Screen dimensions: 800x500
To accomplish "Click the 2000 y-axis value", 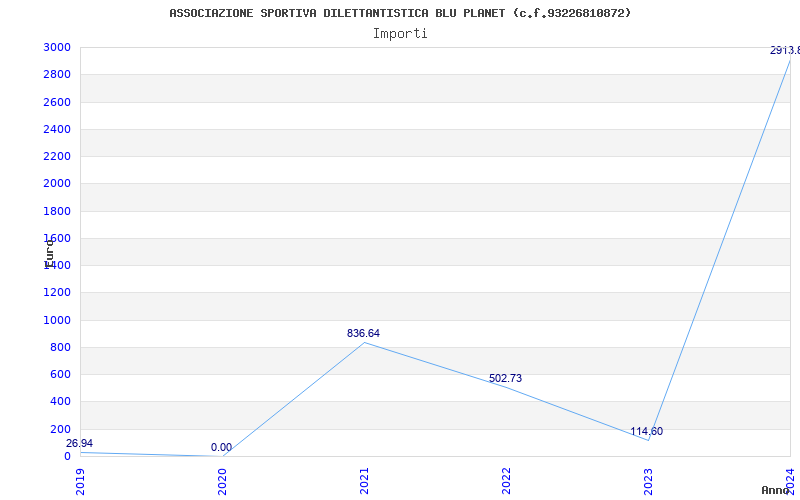I will 57,184.
